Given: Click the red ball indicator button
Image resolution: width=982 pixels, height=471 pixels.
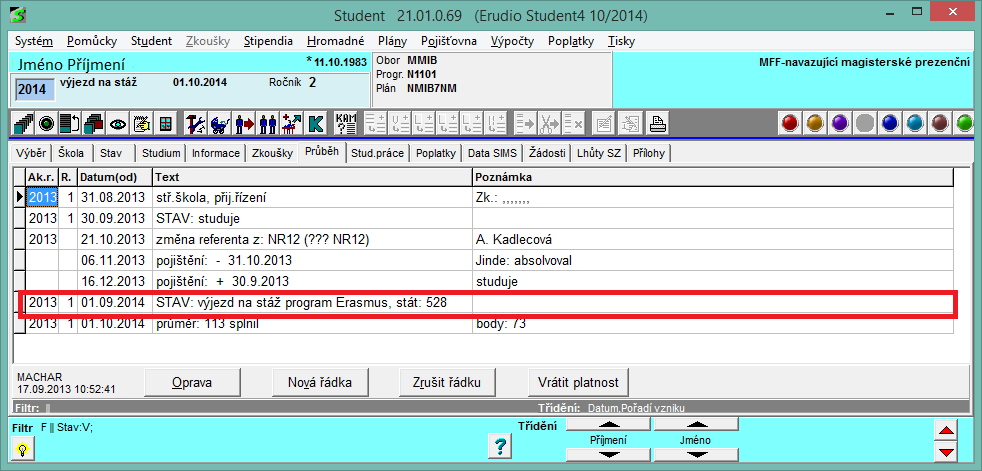Looking at the screenshot, I should (790, 124).
